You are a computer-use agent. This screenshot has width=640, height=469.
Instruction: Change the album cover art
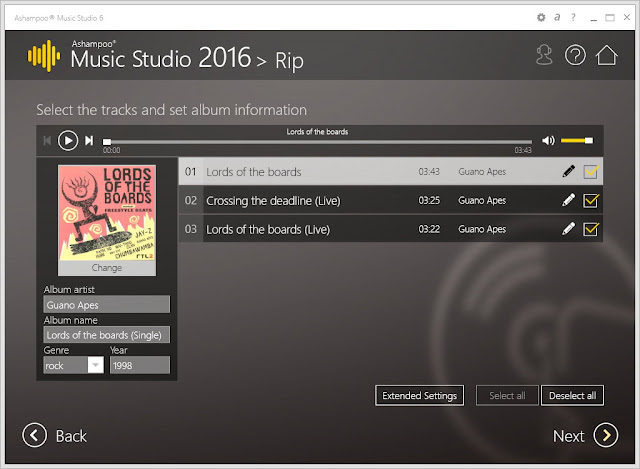[x=107, y=268]
